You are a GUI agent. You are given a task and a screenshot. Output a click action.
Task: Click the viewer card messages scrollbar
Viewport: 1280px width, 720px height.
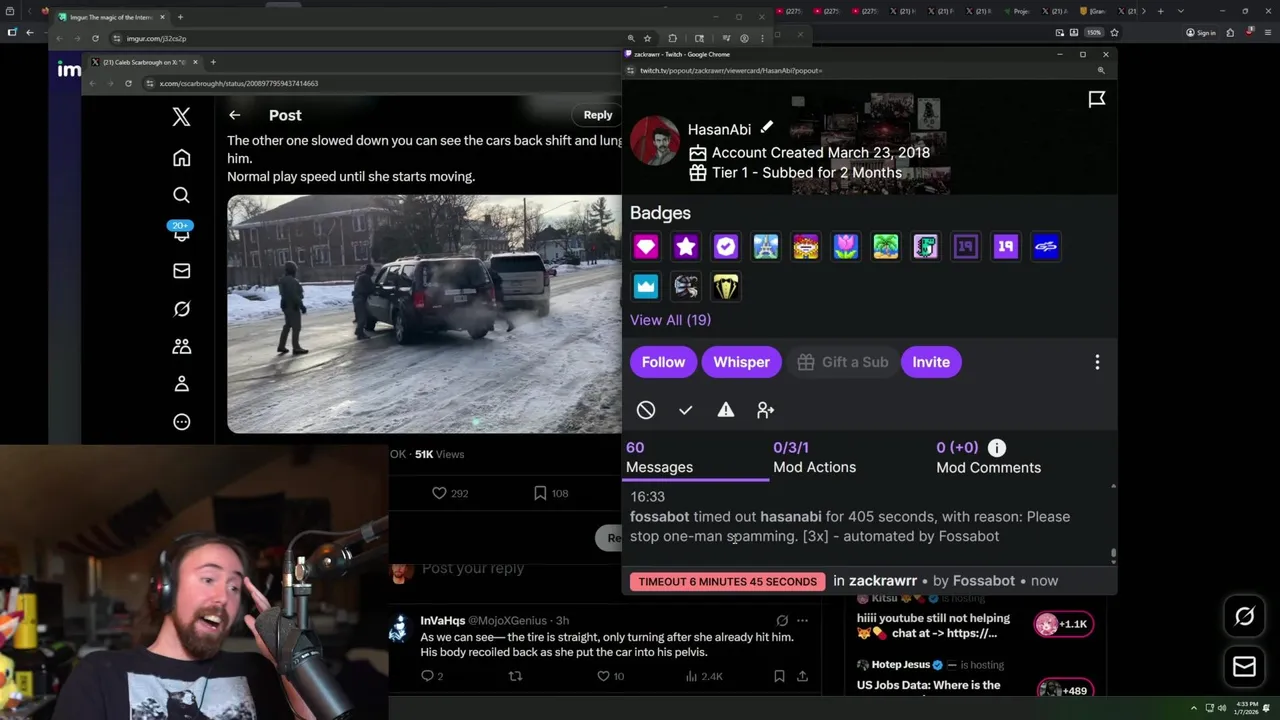coord(1113,554)
